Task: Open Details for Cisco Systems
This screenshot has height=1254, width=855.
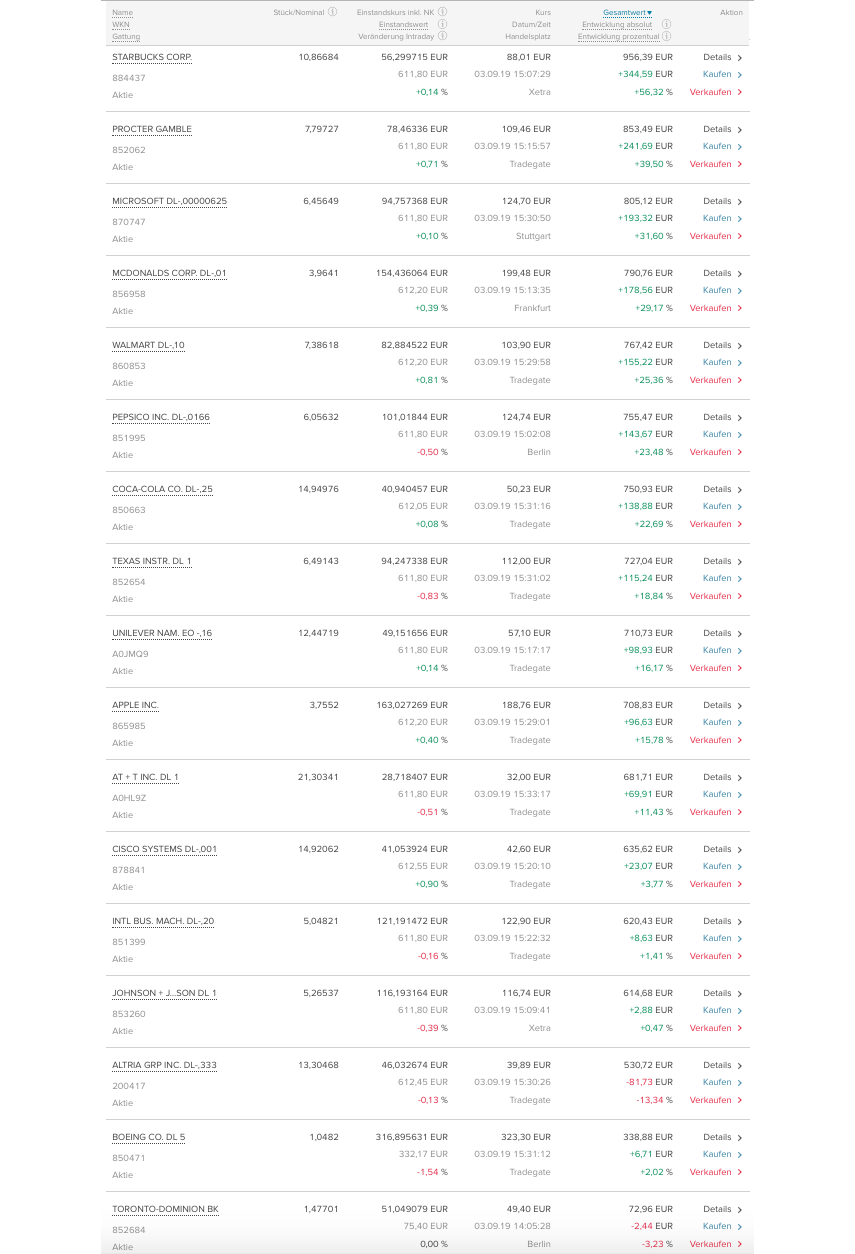Action: (x=722, y=849)
